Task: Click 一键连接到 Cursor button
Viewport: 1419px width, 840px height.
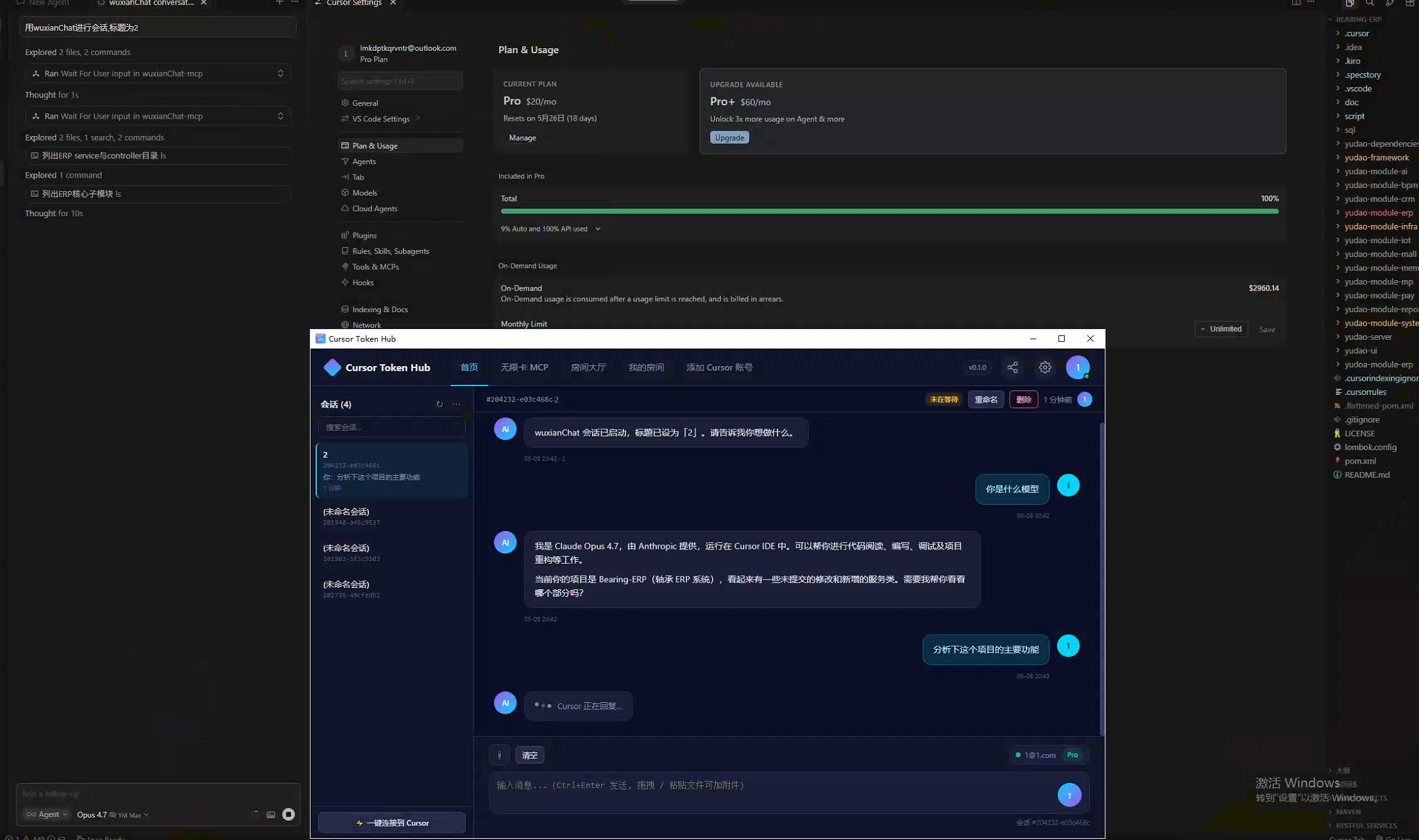Action: (x=392, y=823)
